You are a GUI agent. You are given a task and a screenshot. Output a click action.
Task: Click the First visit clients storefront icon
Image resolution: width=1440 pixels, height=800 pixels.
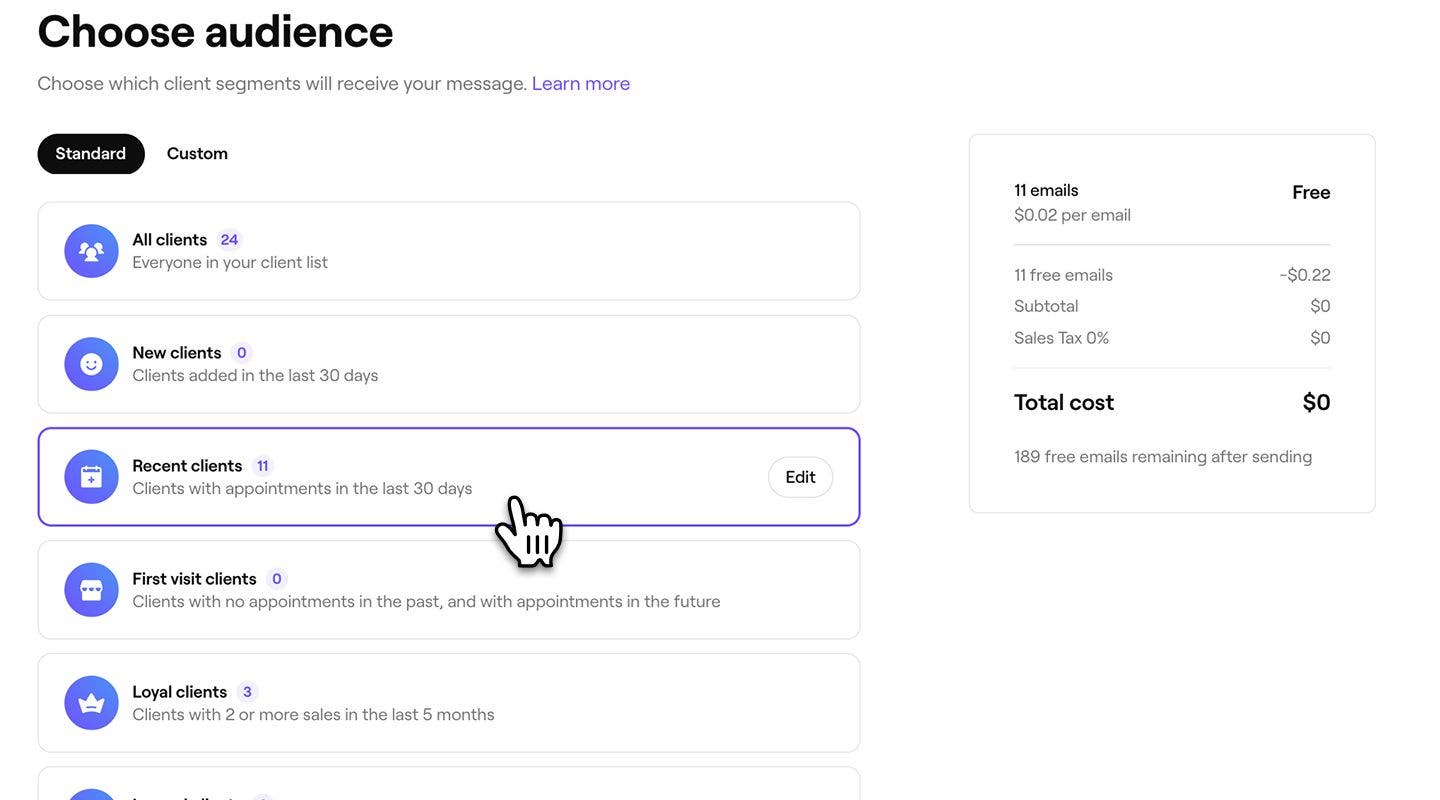tap(91, 590)
